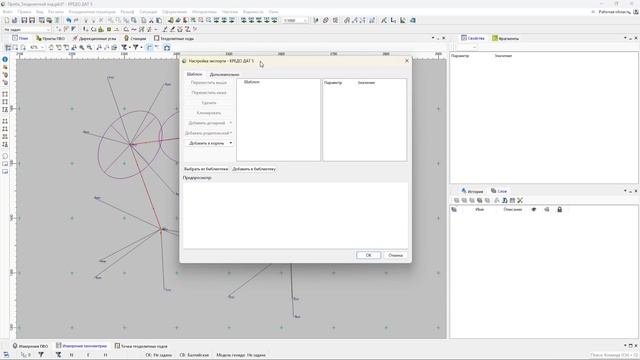640x360 pixels.
Task: Open the Пункты ПВО tab
Action: coord(51,38)
